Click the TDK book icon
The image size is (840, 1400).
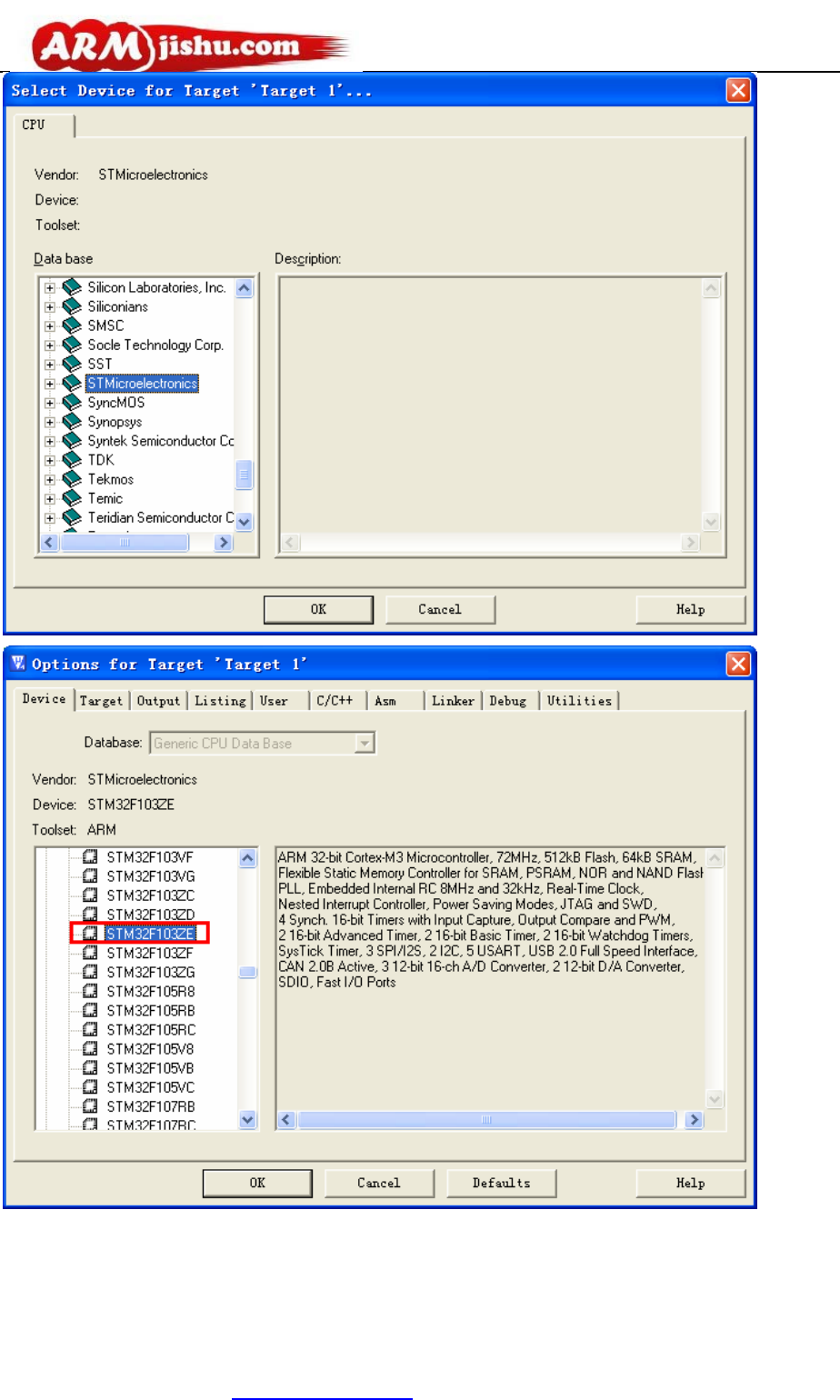(72, 459)
